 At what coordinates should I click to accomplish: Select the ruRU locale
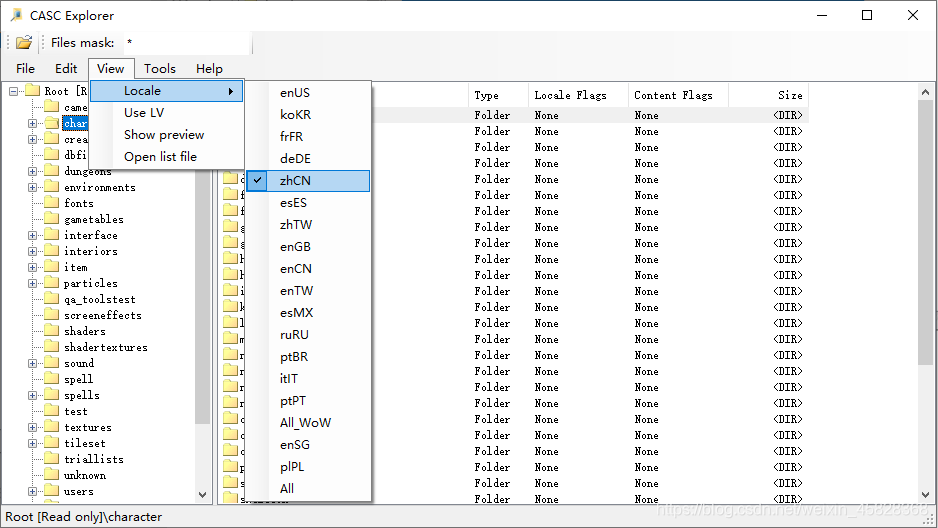pyautogui.click(x=308, y=334)
